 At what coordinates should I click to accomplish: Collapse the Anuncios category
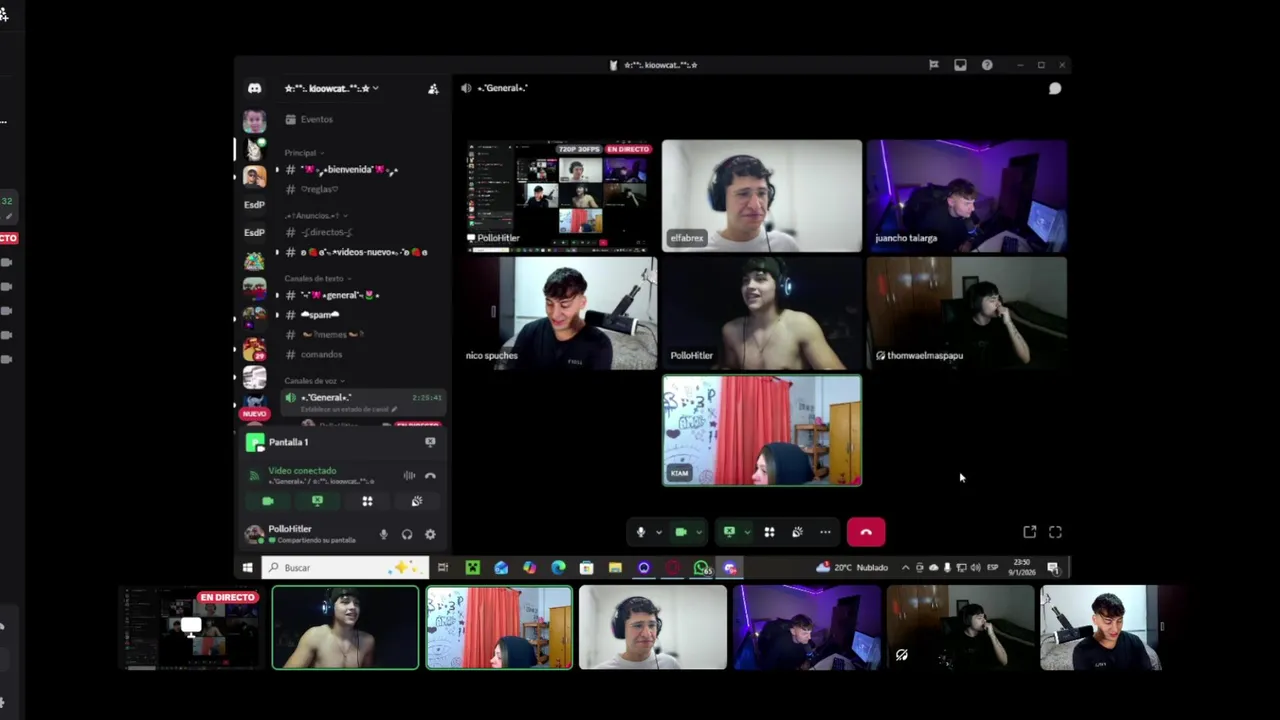pos(314,215)
